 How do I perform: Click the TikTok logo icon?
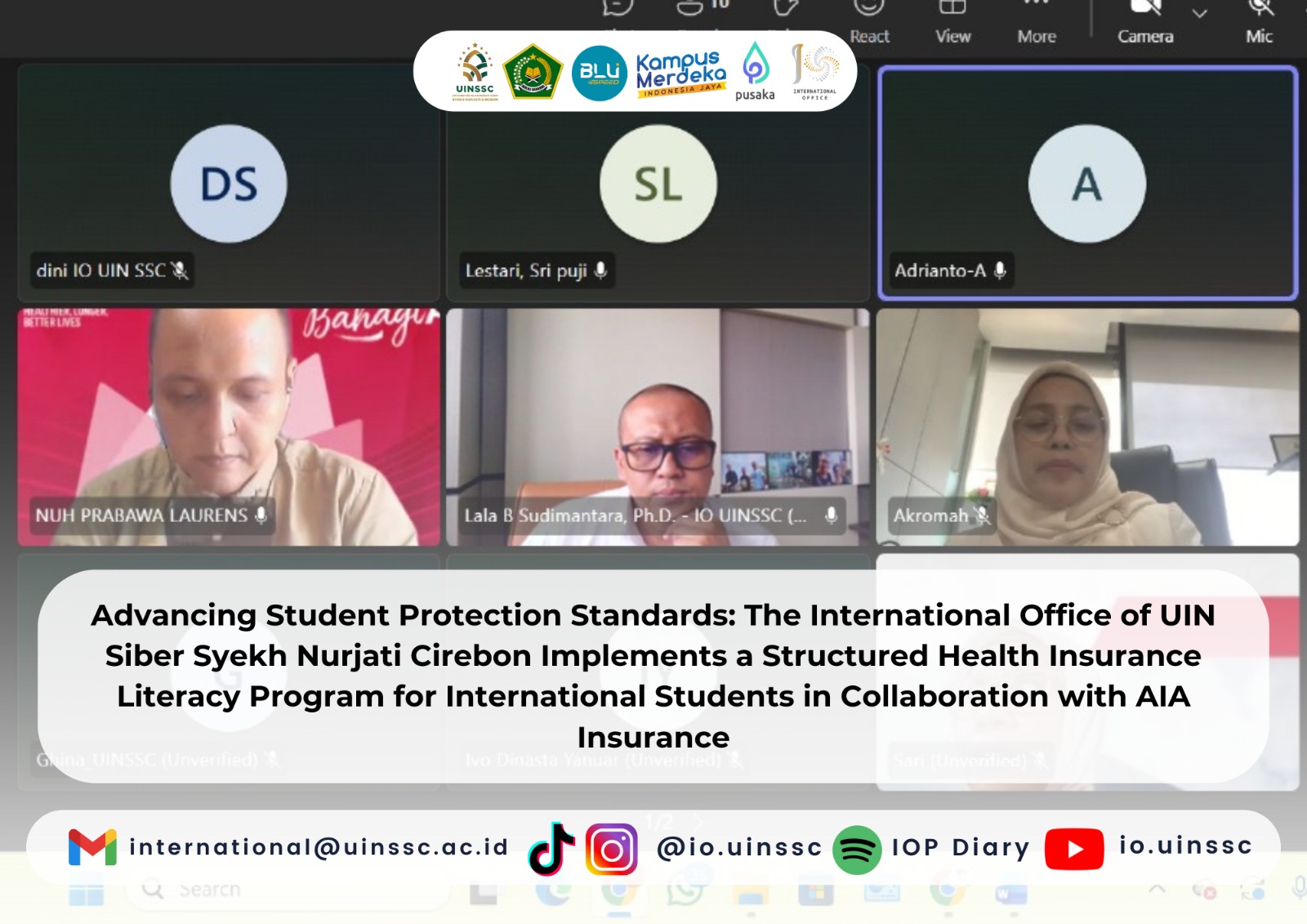[x=551, y=850]
